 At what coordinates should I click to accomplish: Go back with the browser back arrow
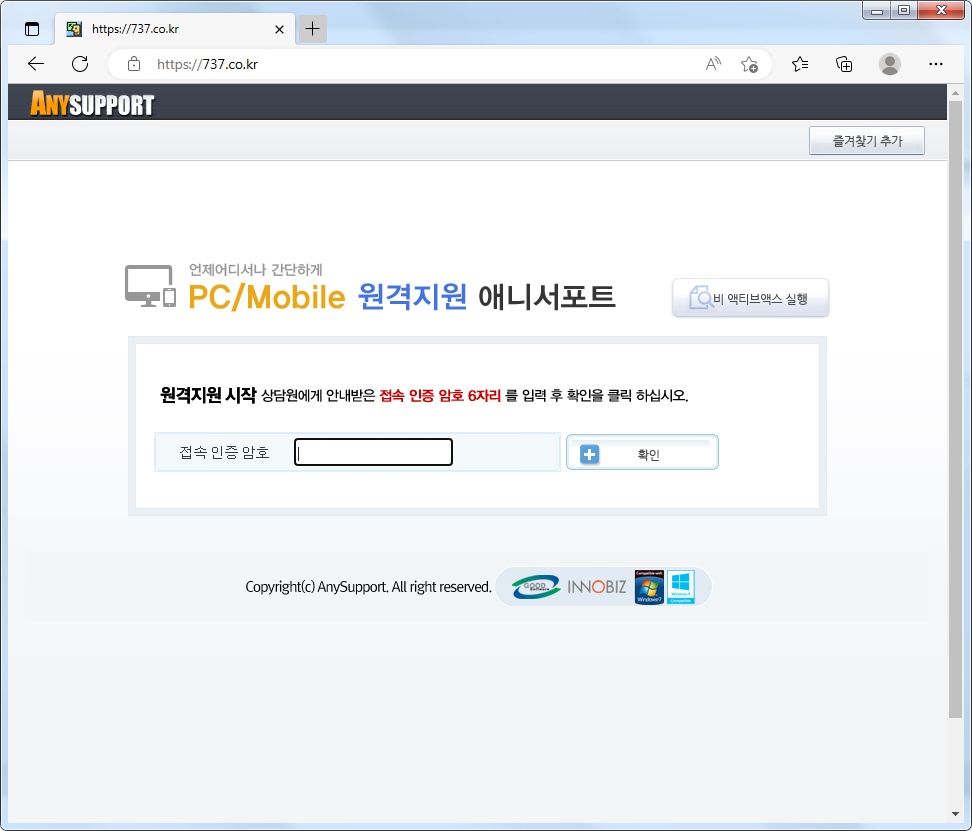pos(36,64)
